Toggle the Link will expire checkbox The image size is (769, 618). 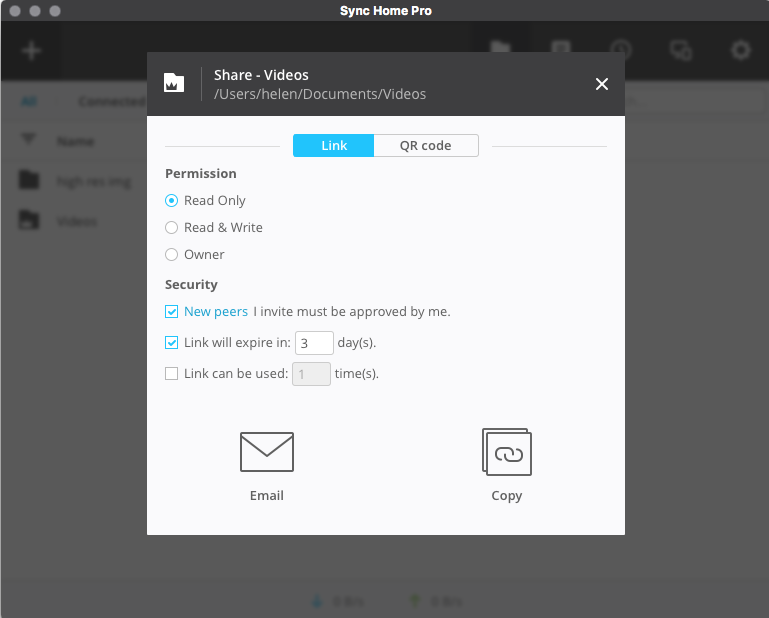click(171, 342)
